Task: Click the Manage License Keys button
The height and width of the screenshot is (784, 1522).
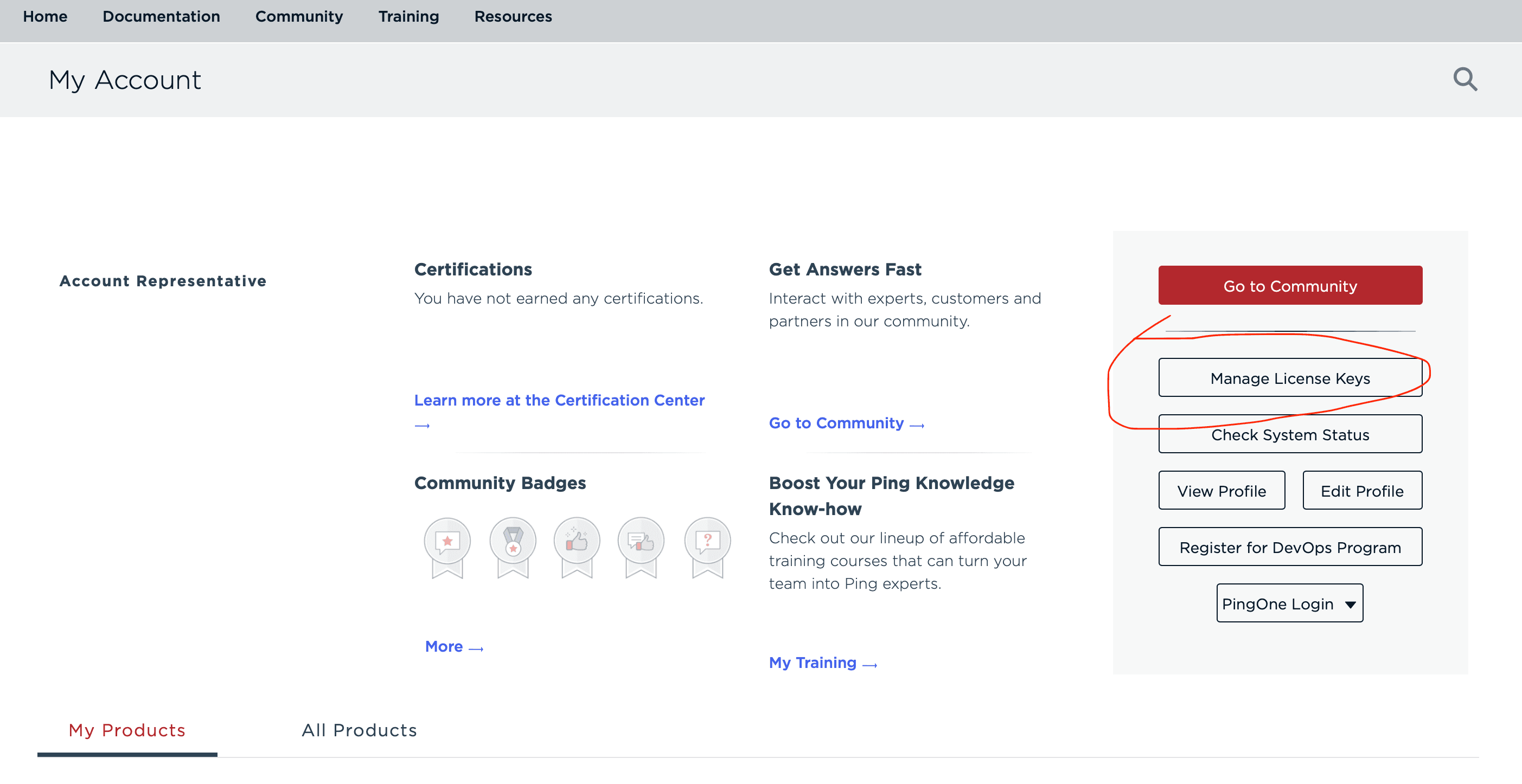Action: coord(1290,377)
